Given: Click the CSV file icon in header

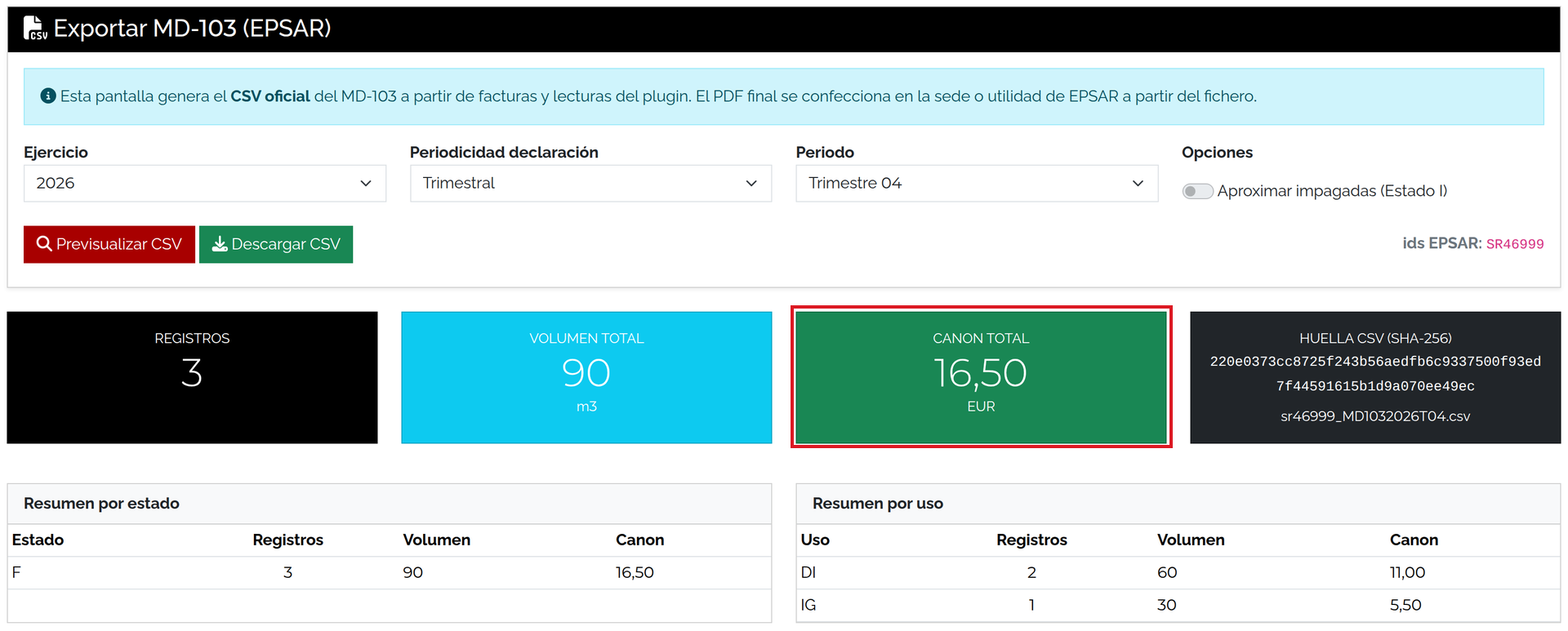Looking at the screenshot, I should tap(34, 28).
